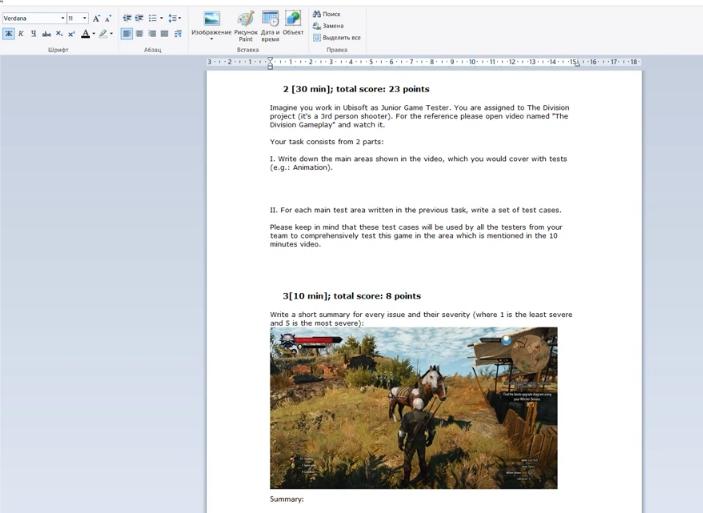Click Выделить все to select all
The height and width of the screenshot is (513, 703).
[336, 38]
